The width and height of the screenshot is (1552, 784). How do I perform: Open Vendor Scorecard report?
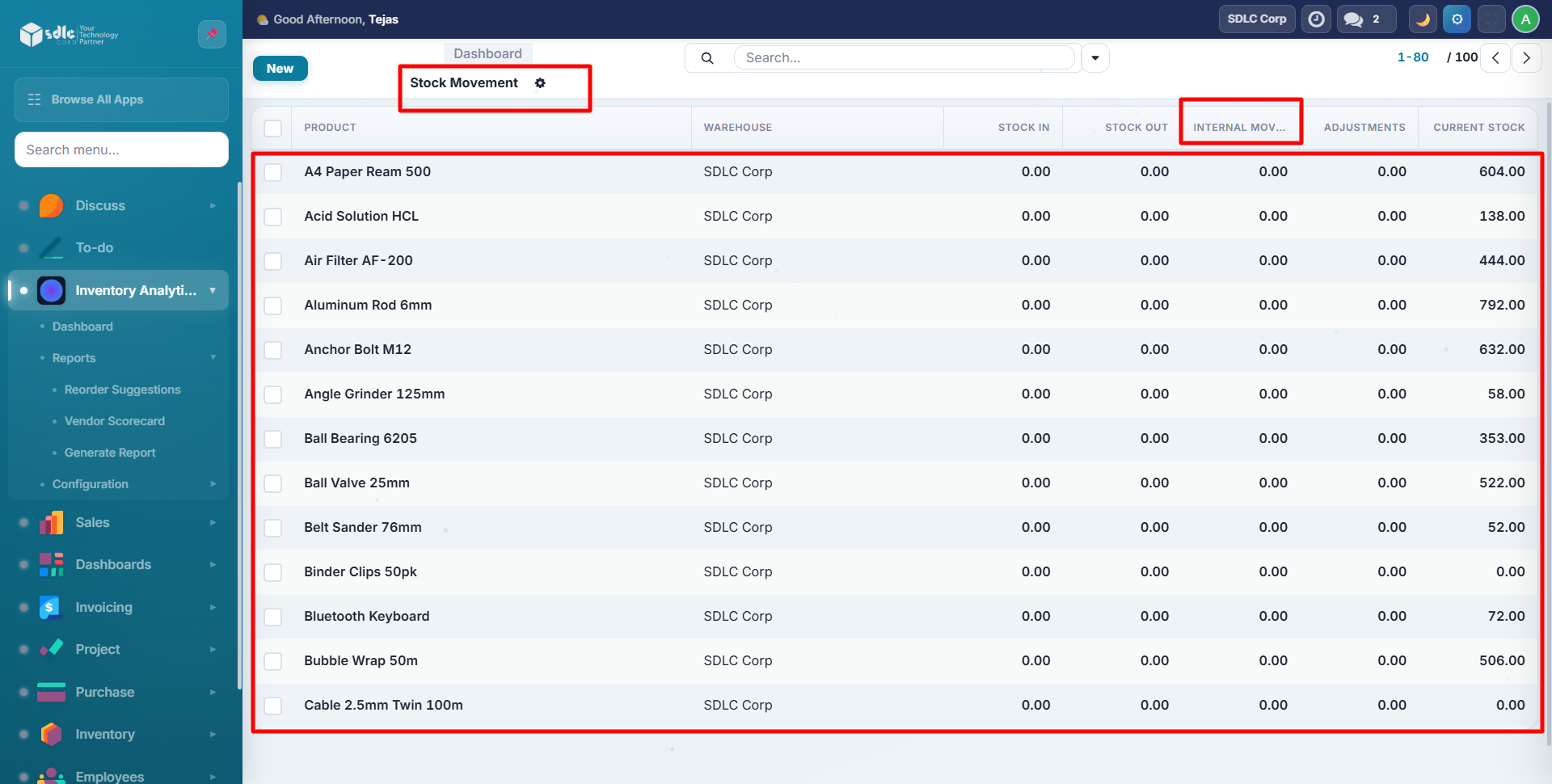(115, 421)
